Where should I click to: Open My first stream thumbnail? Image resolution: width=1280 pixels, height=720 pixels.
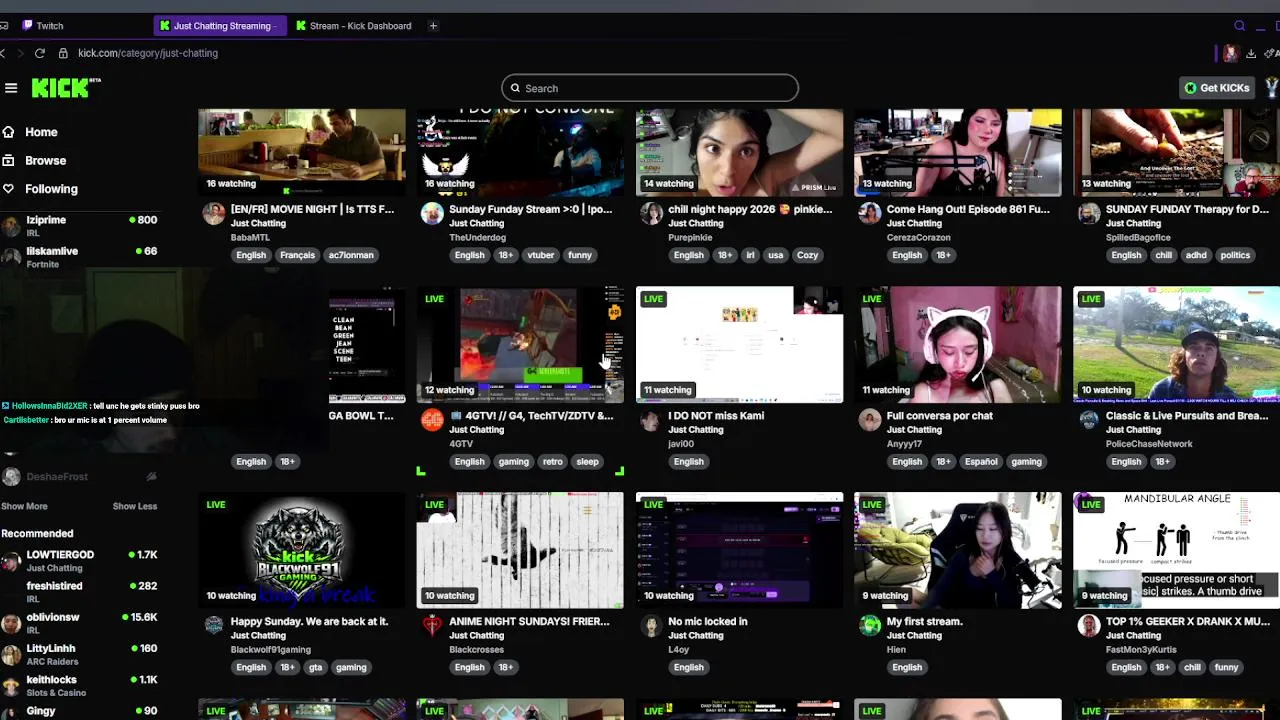(x=958, y=550)
